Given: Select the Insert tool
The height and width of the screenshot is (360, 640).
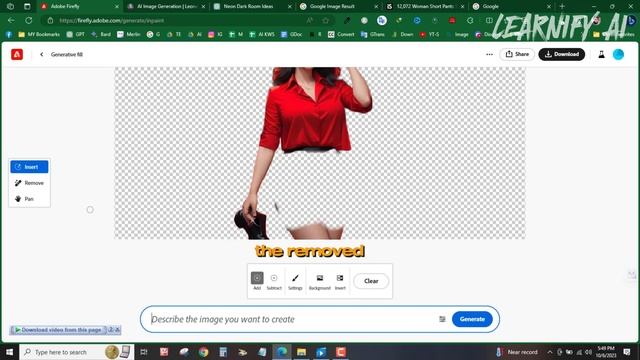Looking at the screenshot, I should click(x=29, y=167).
